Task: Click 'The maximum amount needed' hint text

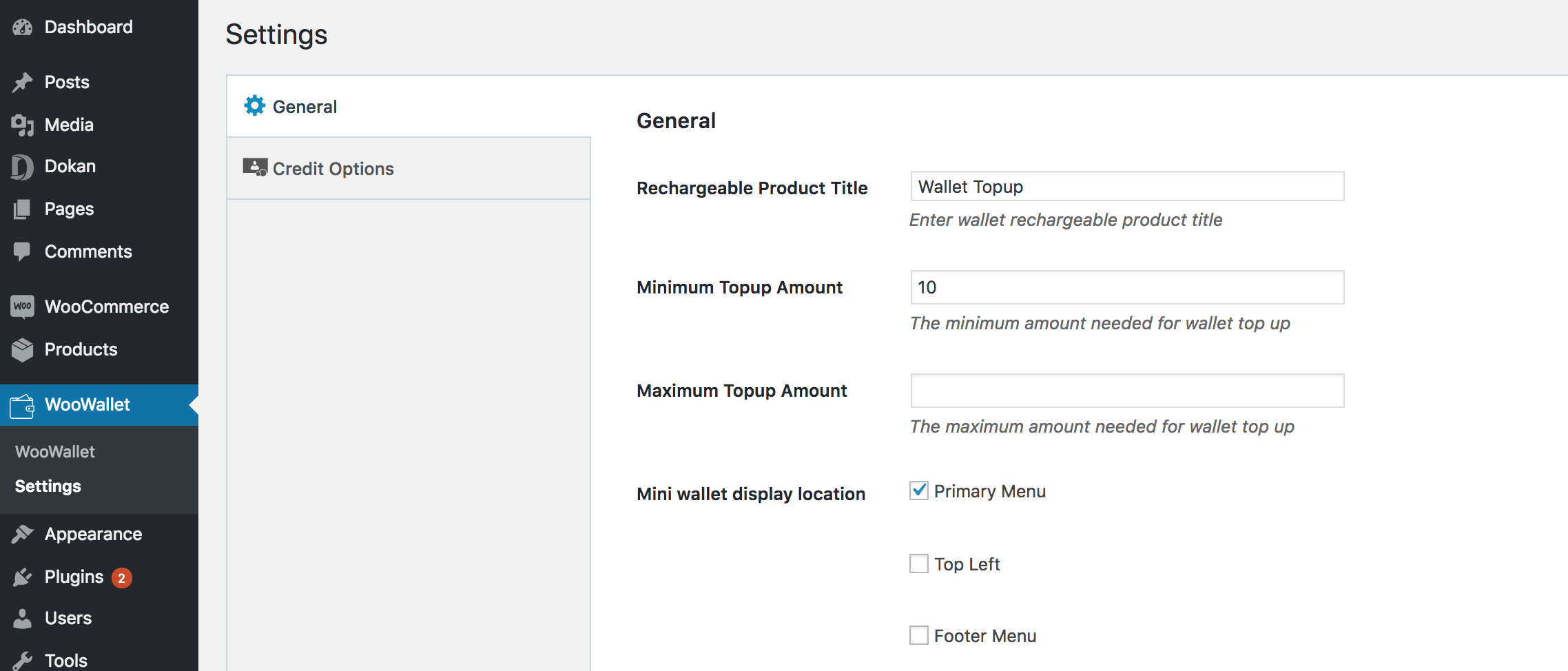Action: [1102, 426]
